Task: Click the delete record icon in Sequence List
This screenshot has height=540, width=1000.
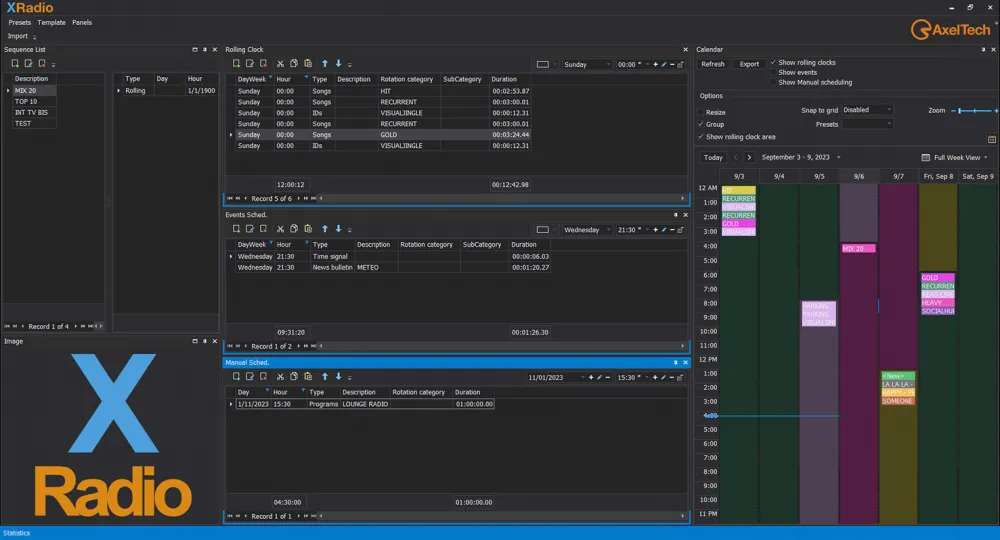Action: pyautogui.click(x=41, y=64)
